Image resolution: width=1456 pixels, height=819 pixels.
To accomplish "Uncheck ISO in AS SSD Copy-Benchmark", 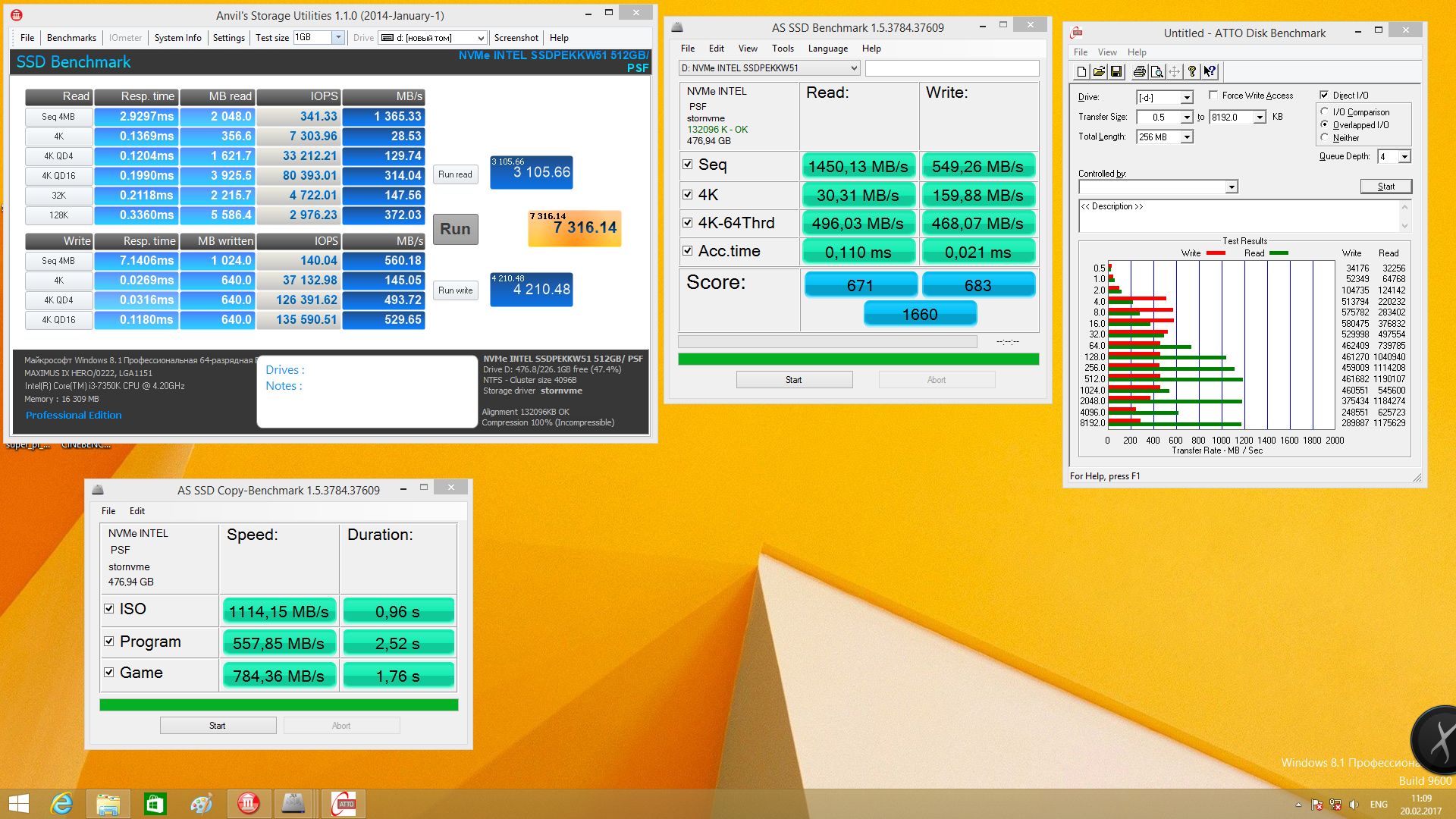I will coord(108,609).
